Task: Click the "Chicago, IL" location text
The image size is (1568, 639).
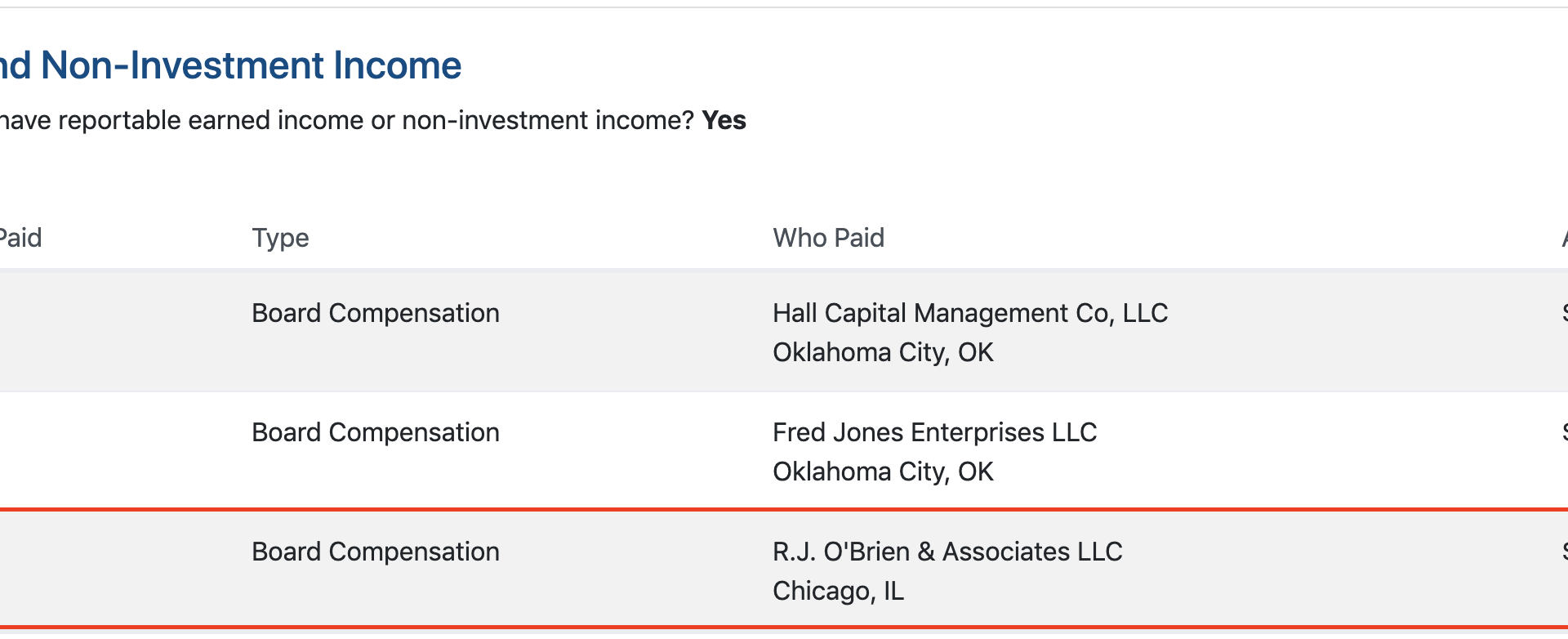Action: coord(838,591)
